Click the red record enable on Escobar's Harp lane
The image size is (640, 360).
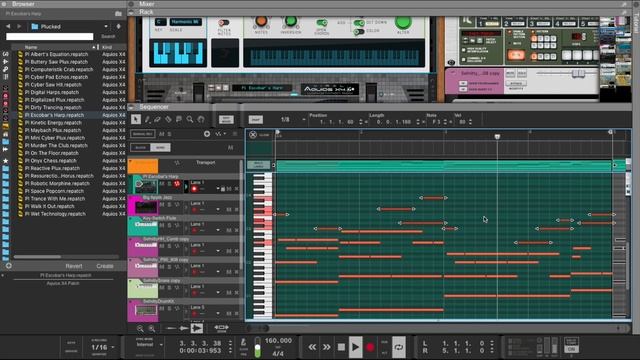point(194,189)
